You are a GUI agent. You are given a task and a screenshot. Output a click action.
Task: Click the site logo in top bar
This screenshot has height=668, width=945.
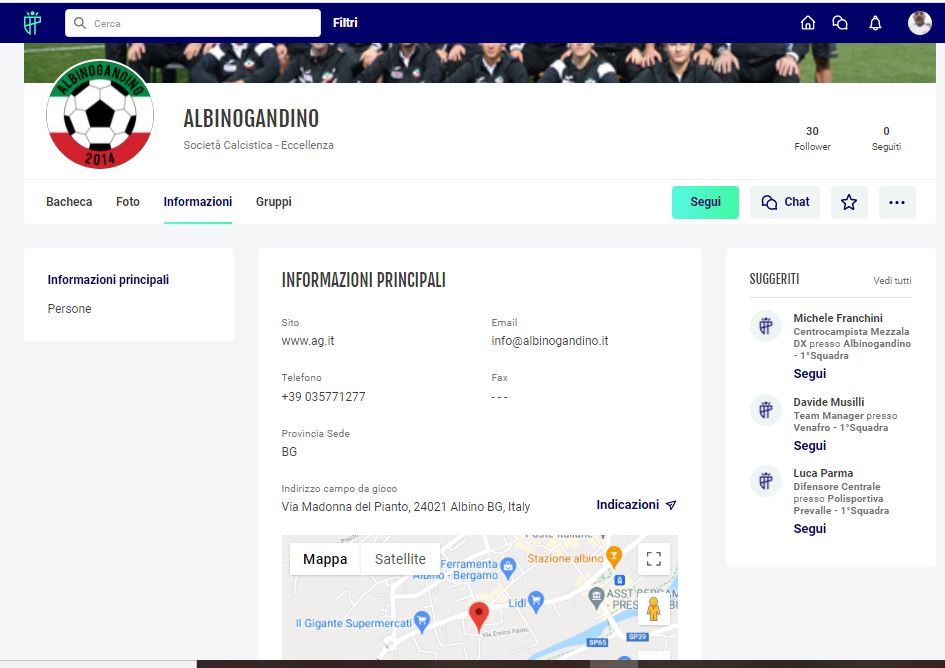[33, 23]
